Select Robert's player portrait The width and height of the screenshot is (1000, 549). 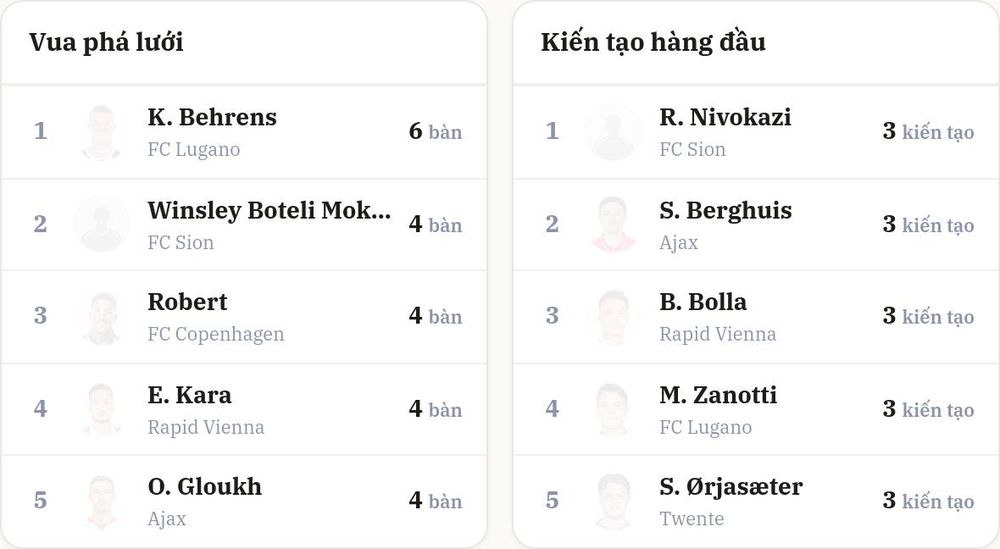pyautogui.click(x=101, y=317)
